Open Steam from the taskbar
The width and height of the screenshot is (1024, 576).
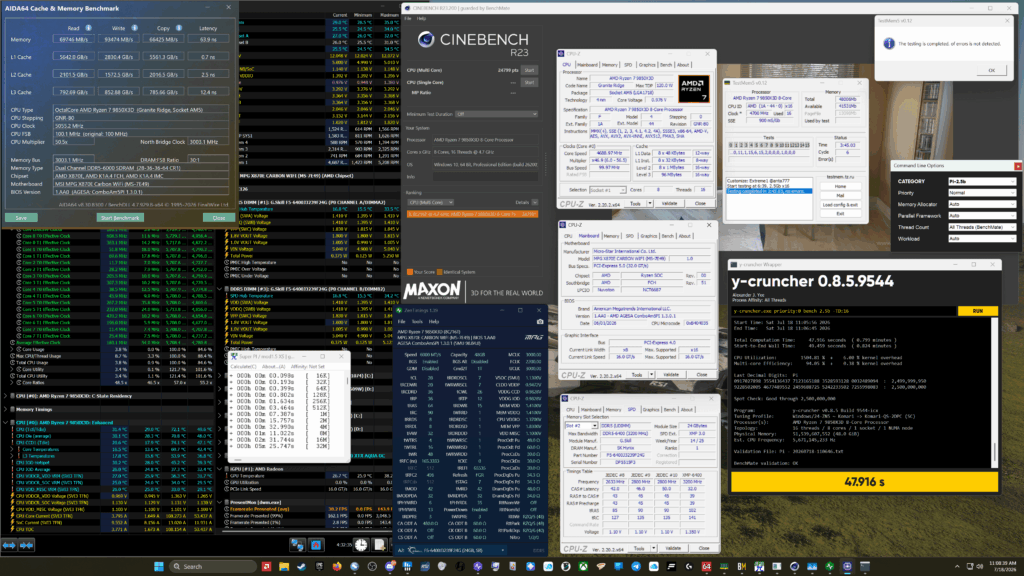pos(301,566)
